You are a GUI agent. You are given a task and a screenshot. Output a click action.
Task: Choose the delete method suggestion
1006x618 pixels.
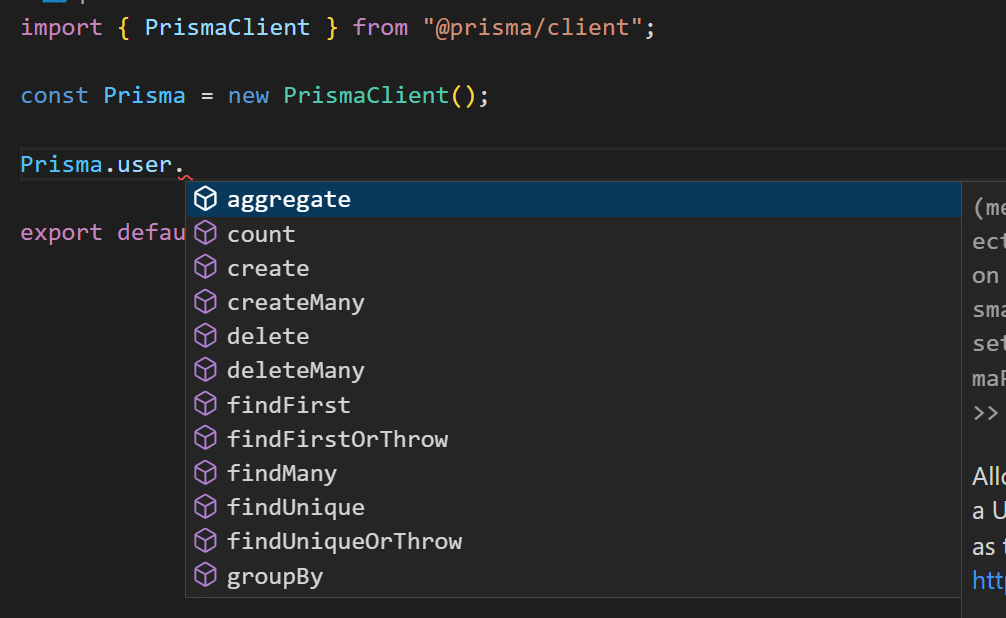[574, 336]
